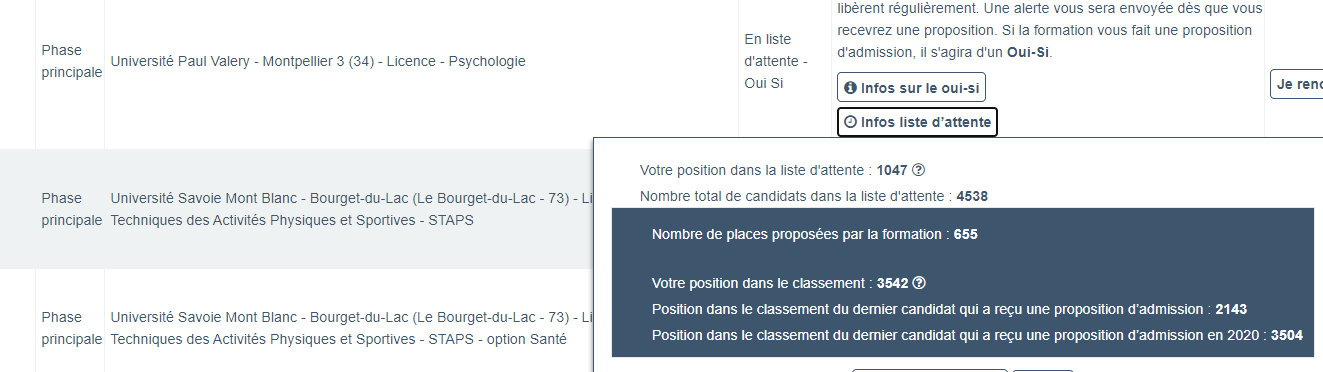1323x372 pixels.
Task: Click the info icon beside 'Infos sur le oui-si'
Action: pyautogui.click(x=851, y=88)
